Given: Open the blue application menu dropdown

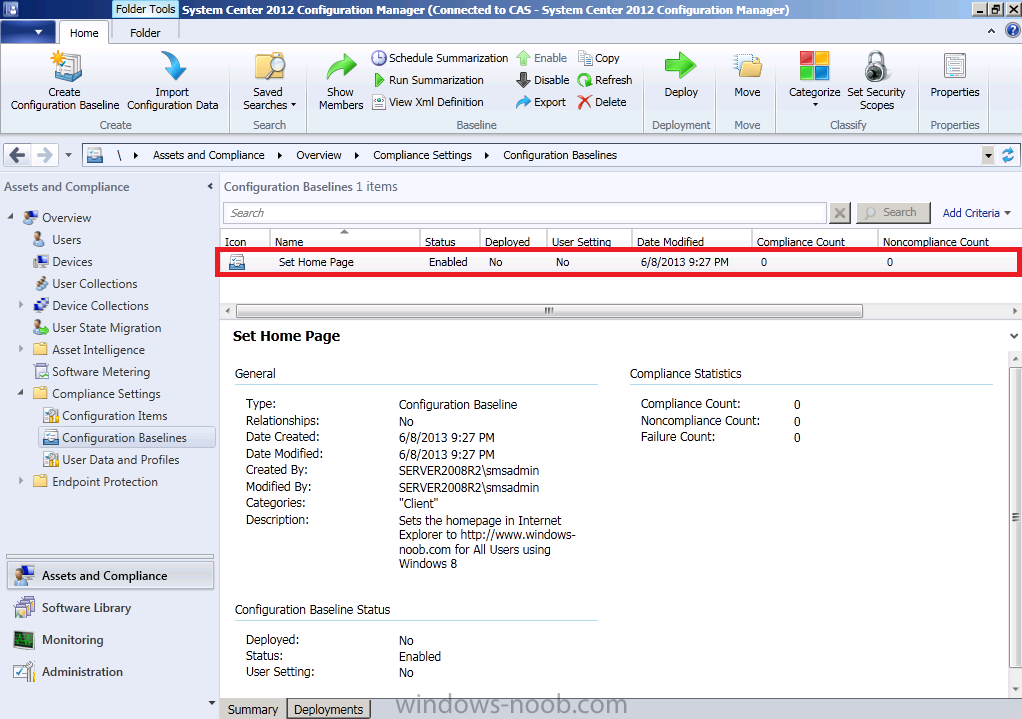Looking at the screenshot, I should pyautogui.click(x=27, y=32).
